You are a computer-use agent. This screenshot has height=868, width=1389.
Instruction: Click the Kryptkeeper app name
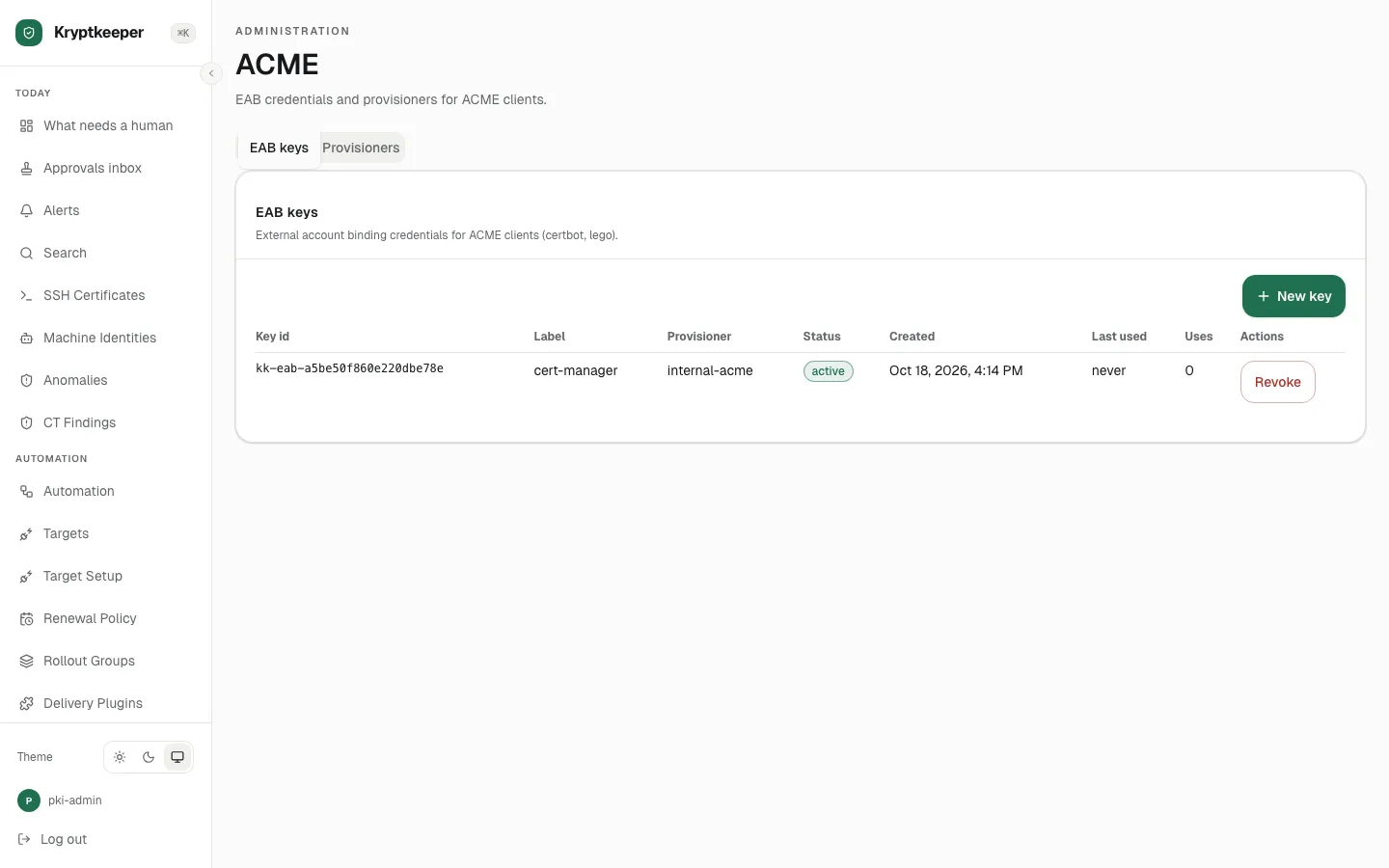click(x=98, y=33)
